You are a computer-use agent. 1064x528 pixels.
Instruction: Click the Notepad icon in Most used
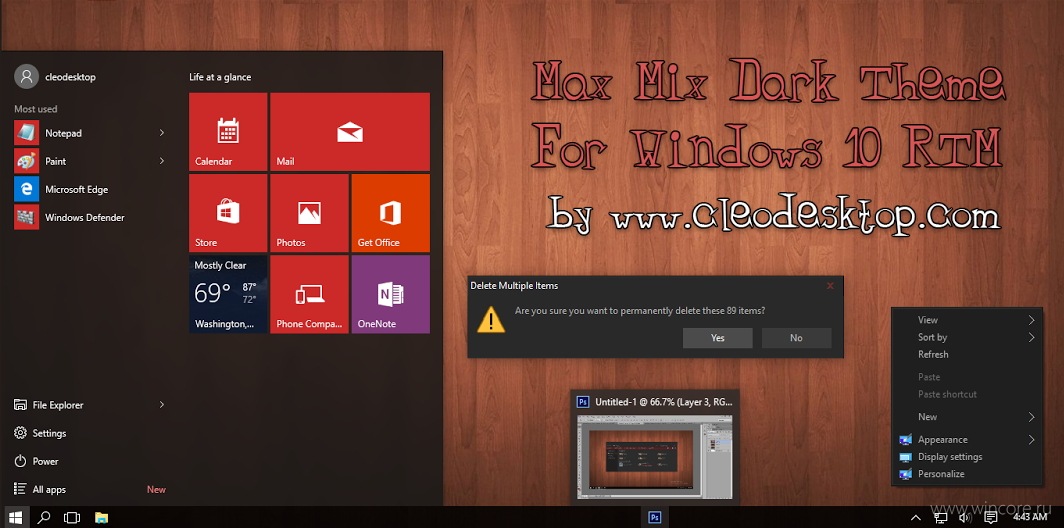click(x=26, y=133)
